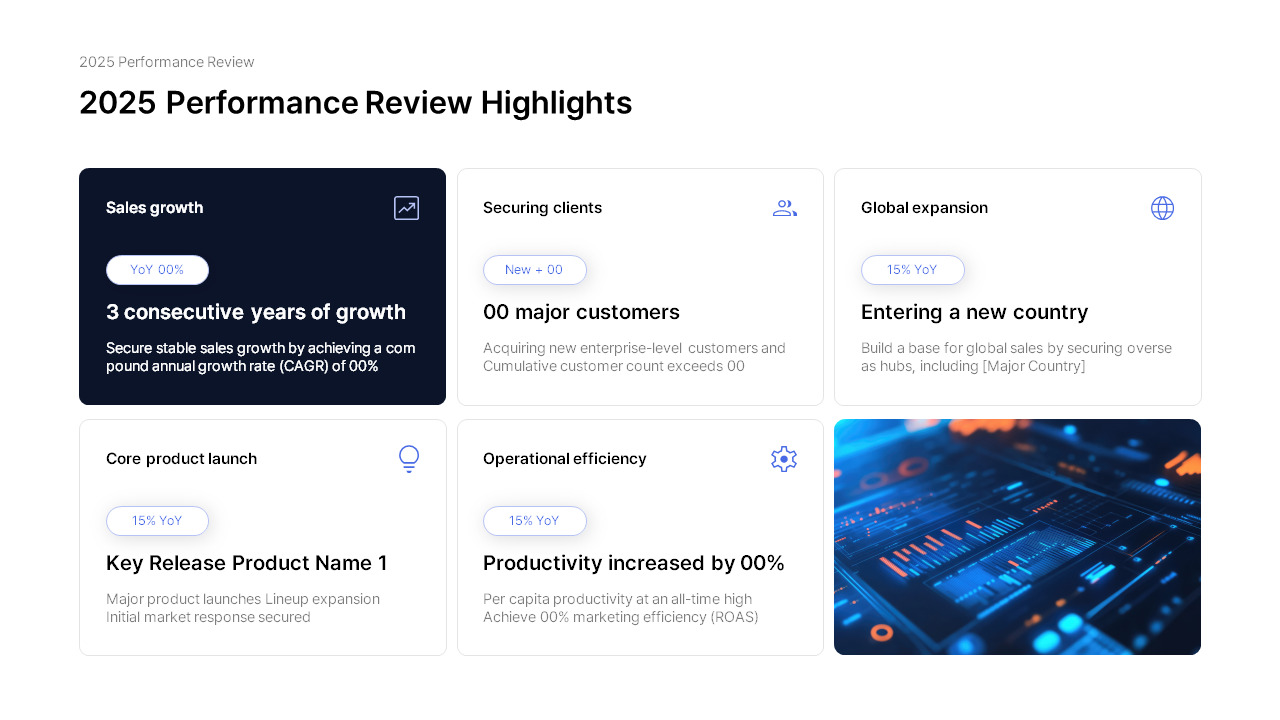The height and width of the screenshot is (720, 1280).
Task: Select Productivity increased by 00% heading
Action: [633, 563]
